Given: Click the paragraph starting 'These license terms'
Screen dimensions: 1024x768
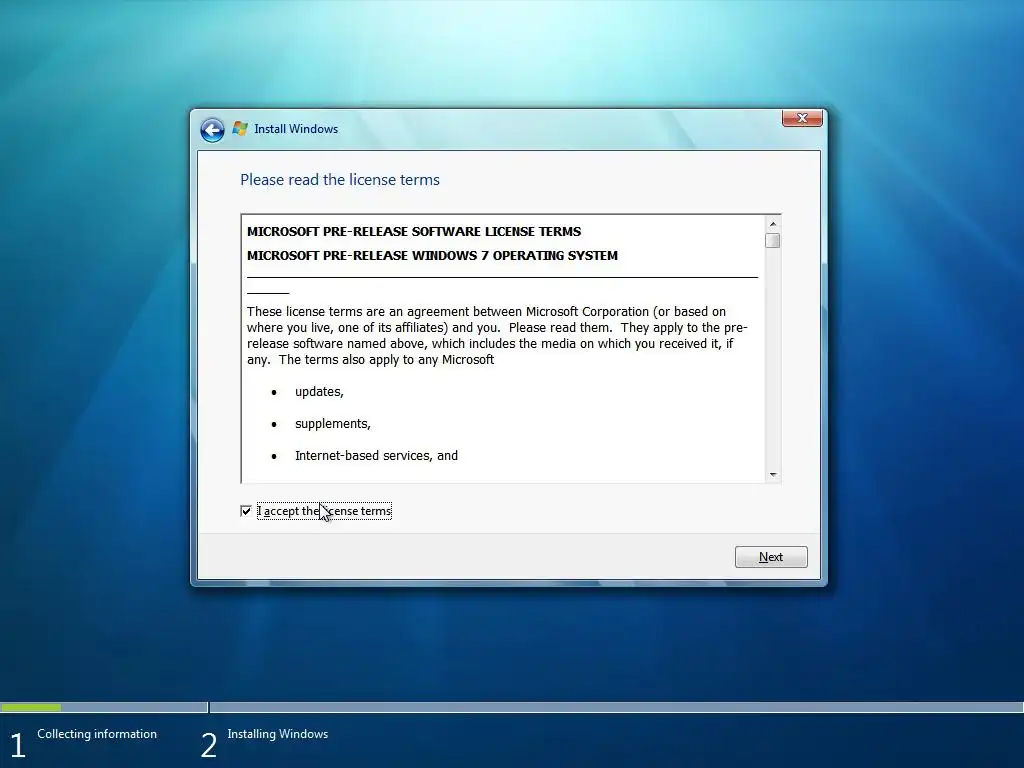Looking at the screenshot, I should pyautogui.click(x=497, y=336).
